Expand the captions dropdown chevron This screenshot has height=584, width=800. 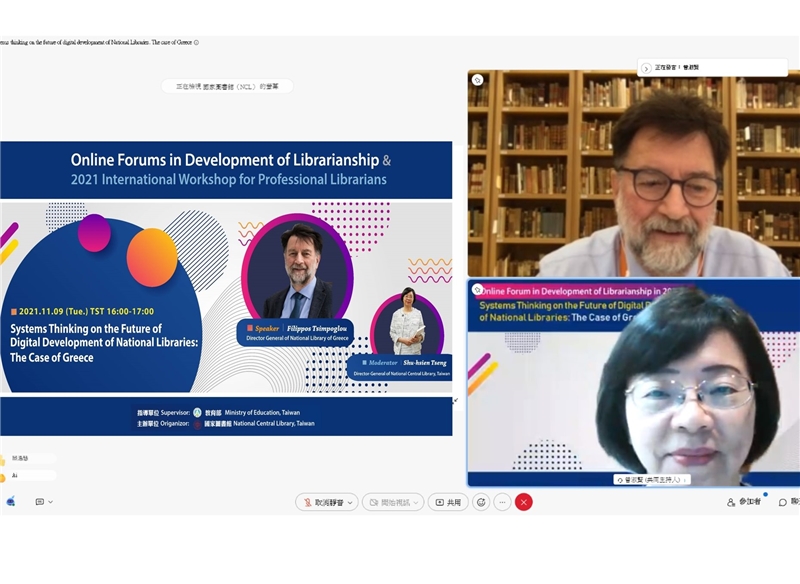pyautogui.click(x=51, y=502)
